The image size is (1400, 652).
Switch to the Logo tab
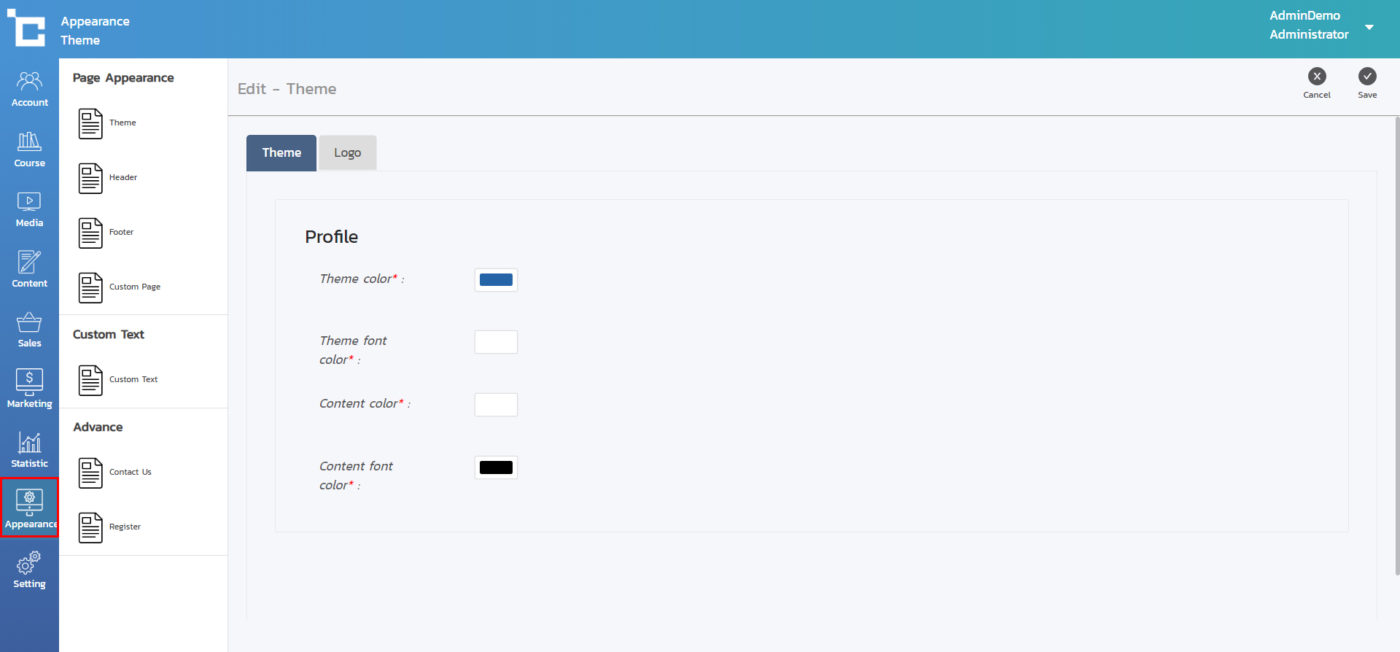click(347, 153)
